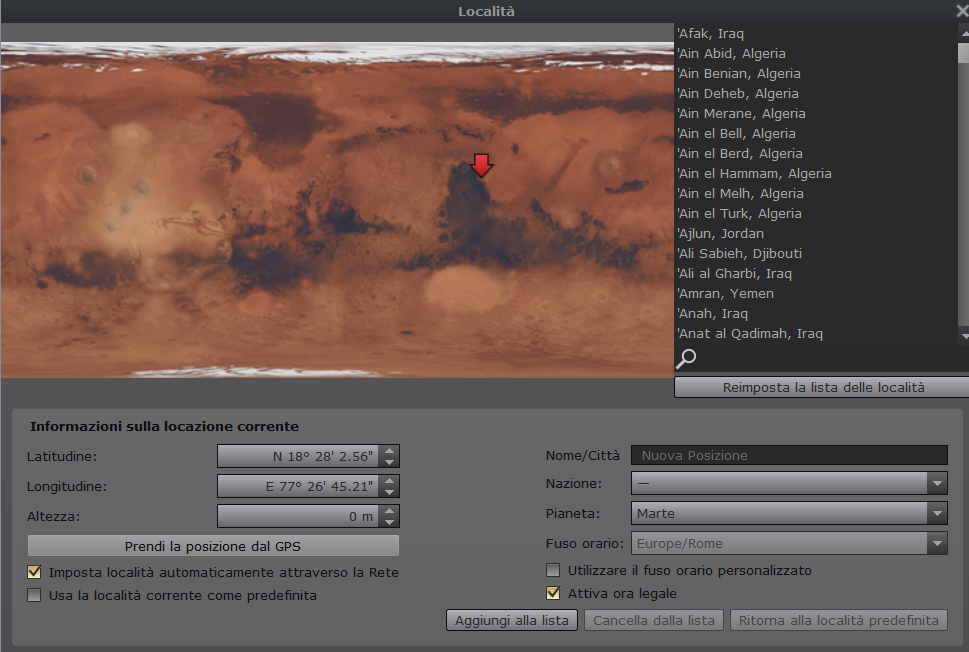Click Ritorna alla località predefinita
The width and height of the screenshot is (969, 652).
(x=839, y=620)
